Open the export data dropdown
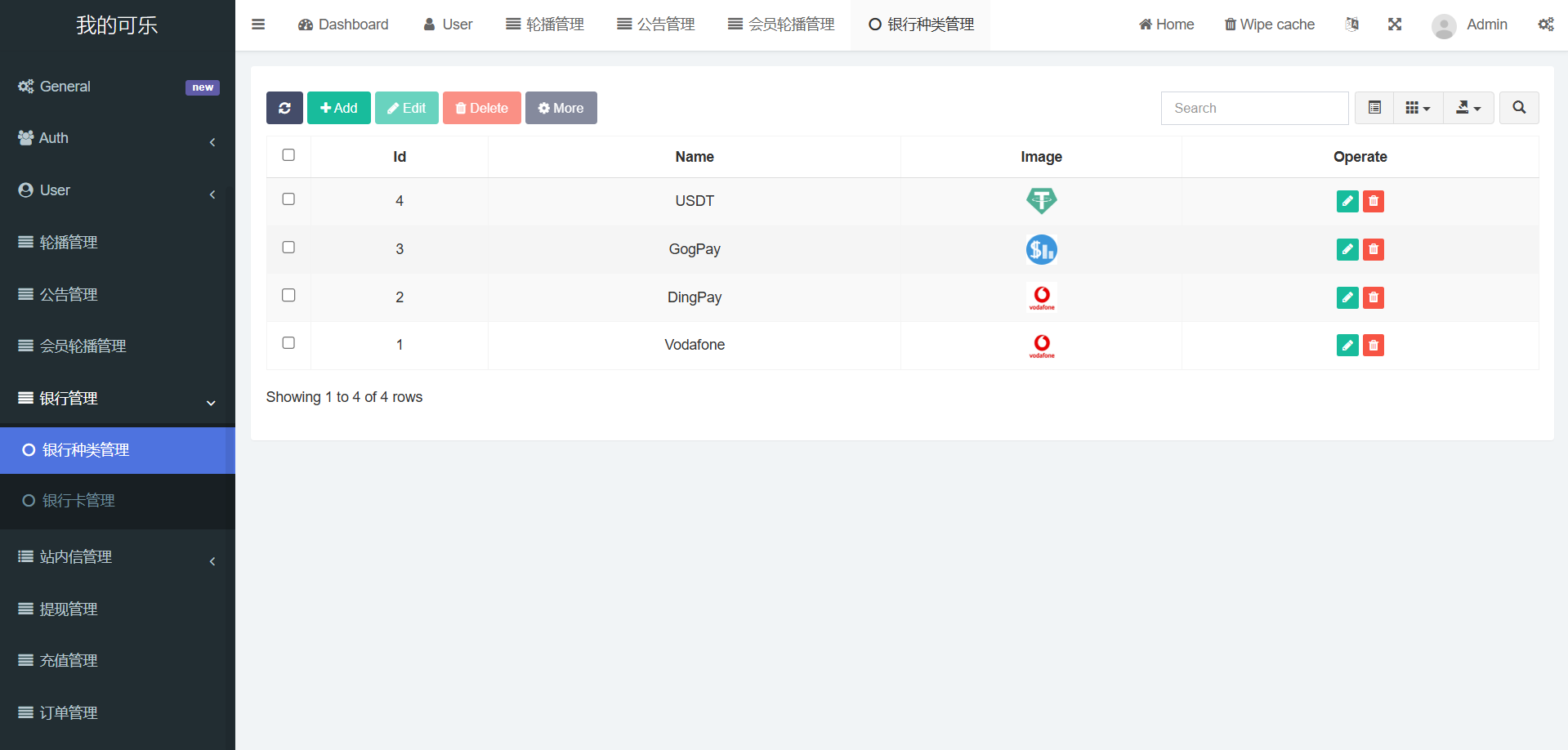 [1468, 108]
